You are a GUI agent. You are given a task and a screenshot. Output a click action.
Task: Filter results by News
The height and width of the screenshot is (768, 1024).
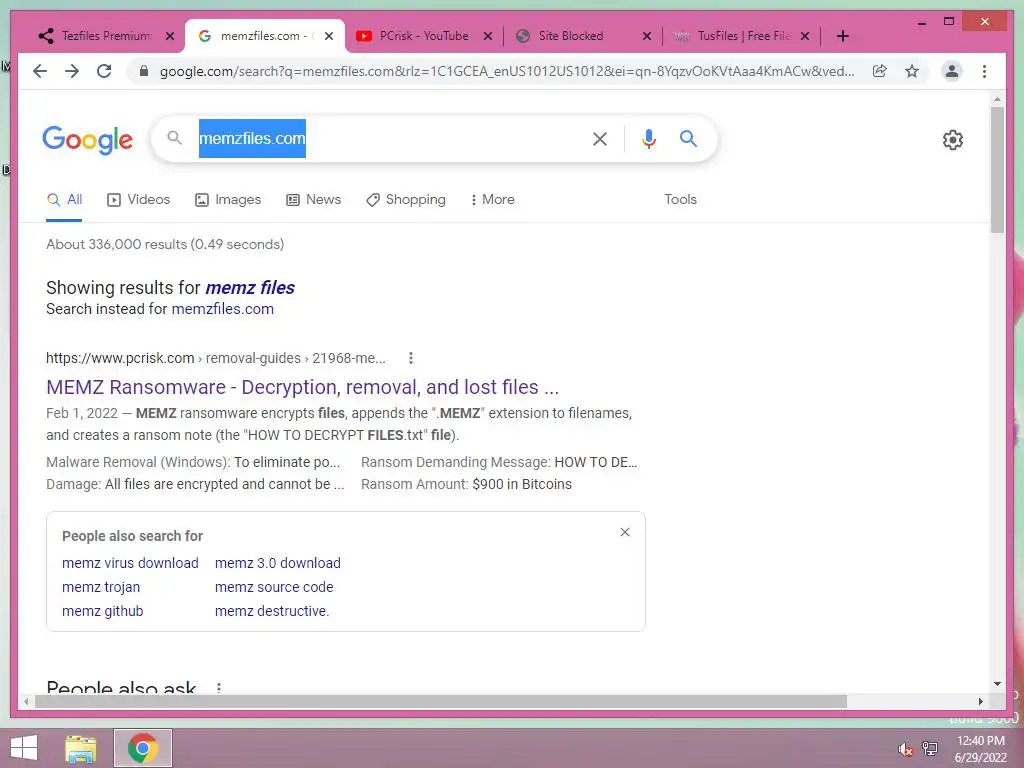click(313, 200)
